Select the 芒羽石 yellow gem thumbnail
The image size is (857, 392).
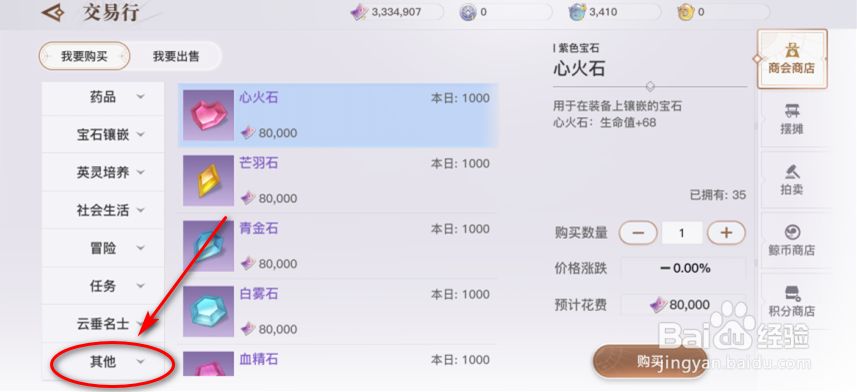pyautogui.click(x=208, y=180)
